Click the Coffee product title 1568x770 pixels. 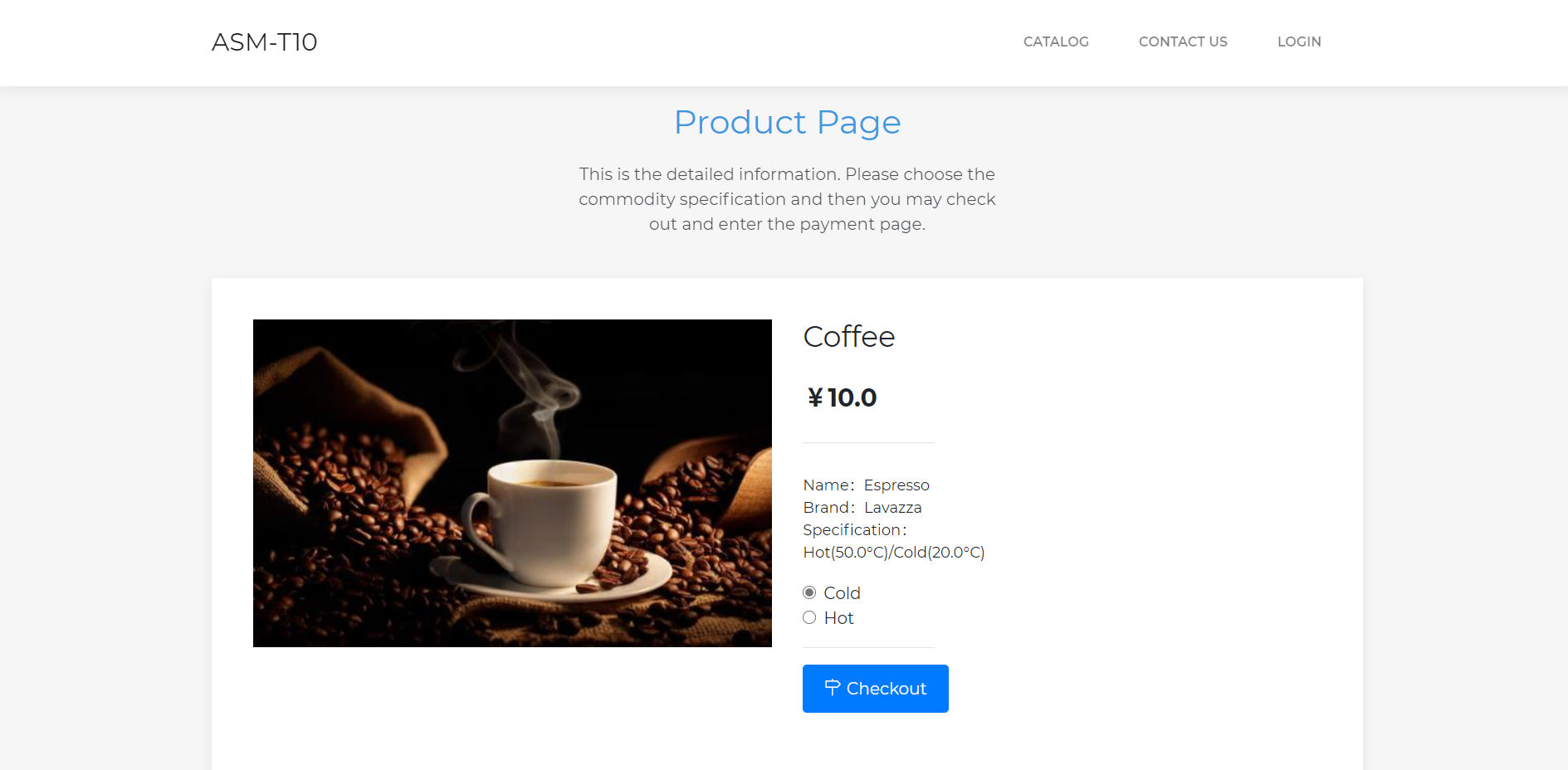pos(849,337)
